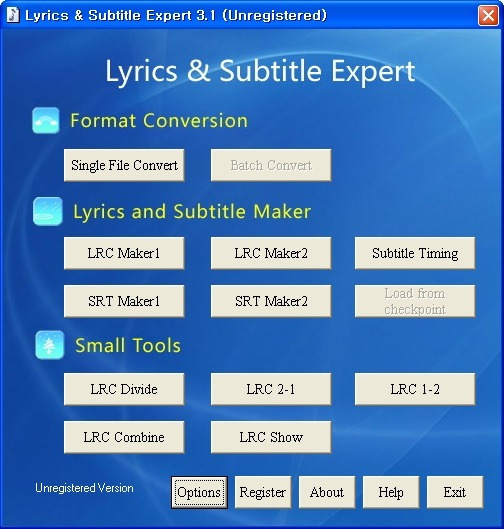
Task: Click the Lyrics and Subtitle Maker icon
Action: pyautogui.click(x=48, y=211)
